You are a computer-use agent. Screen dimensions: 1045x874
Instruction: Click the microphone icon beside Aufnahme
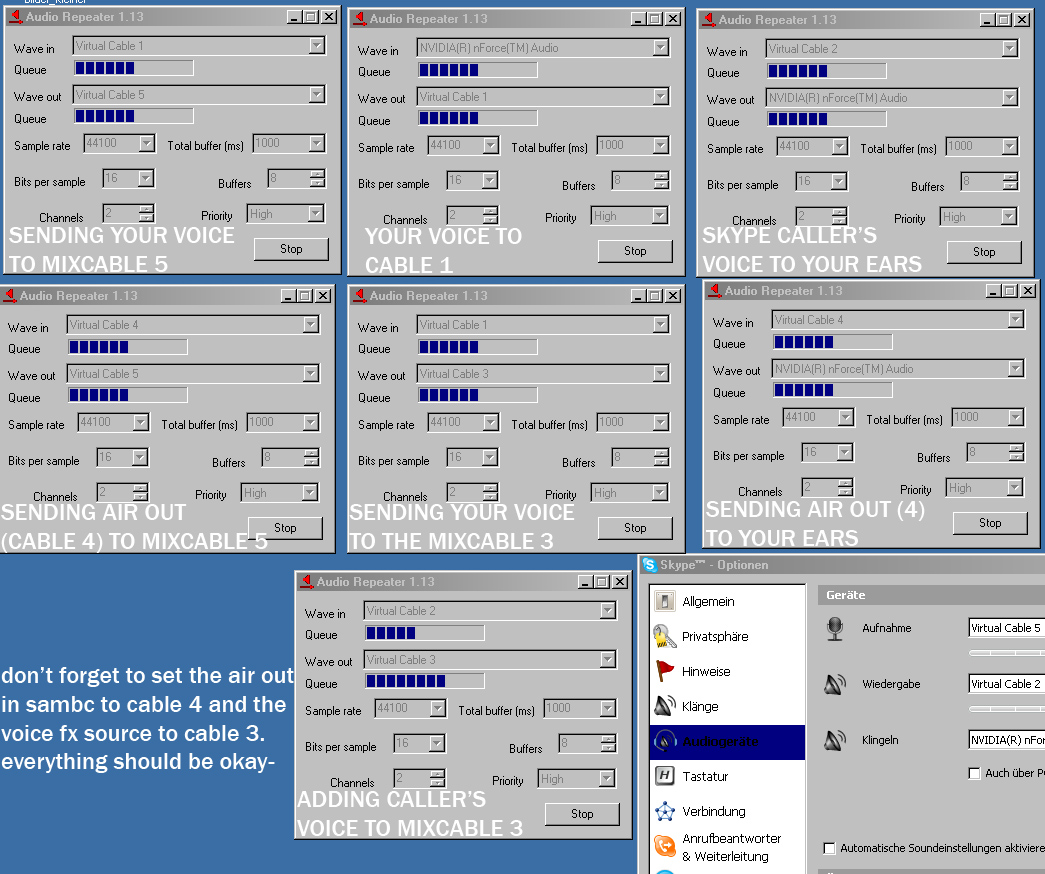point(835,628)
